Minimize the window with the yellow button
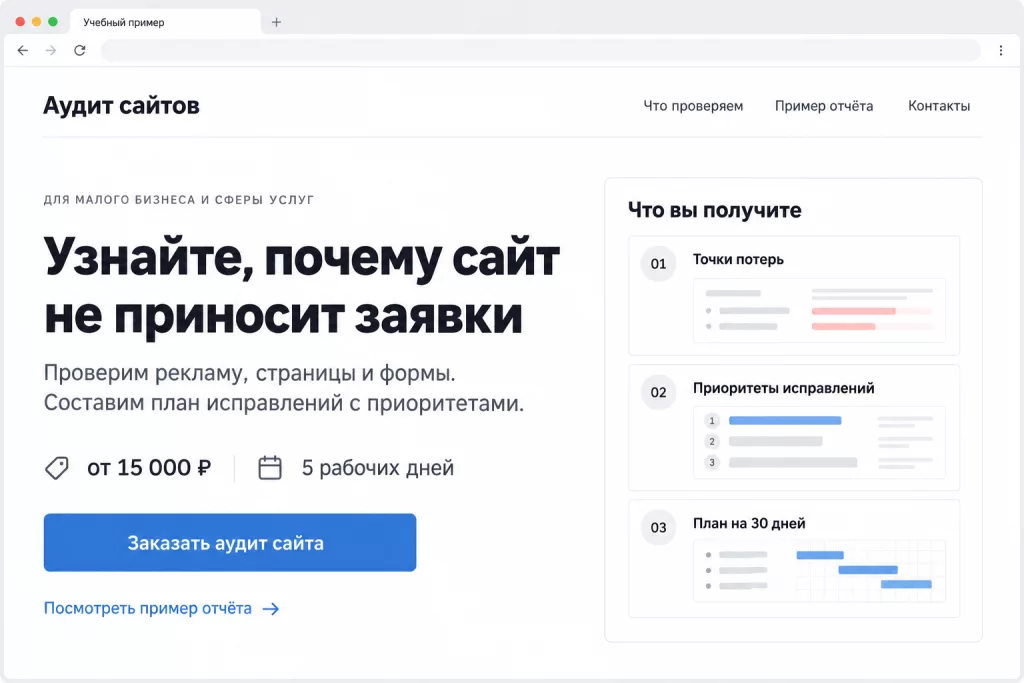 [37, 22]
